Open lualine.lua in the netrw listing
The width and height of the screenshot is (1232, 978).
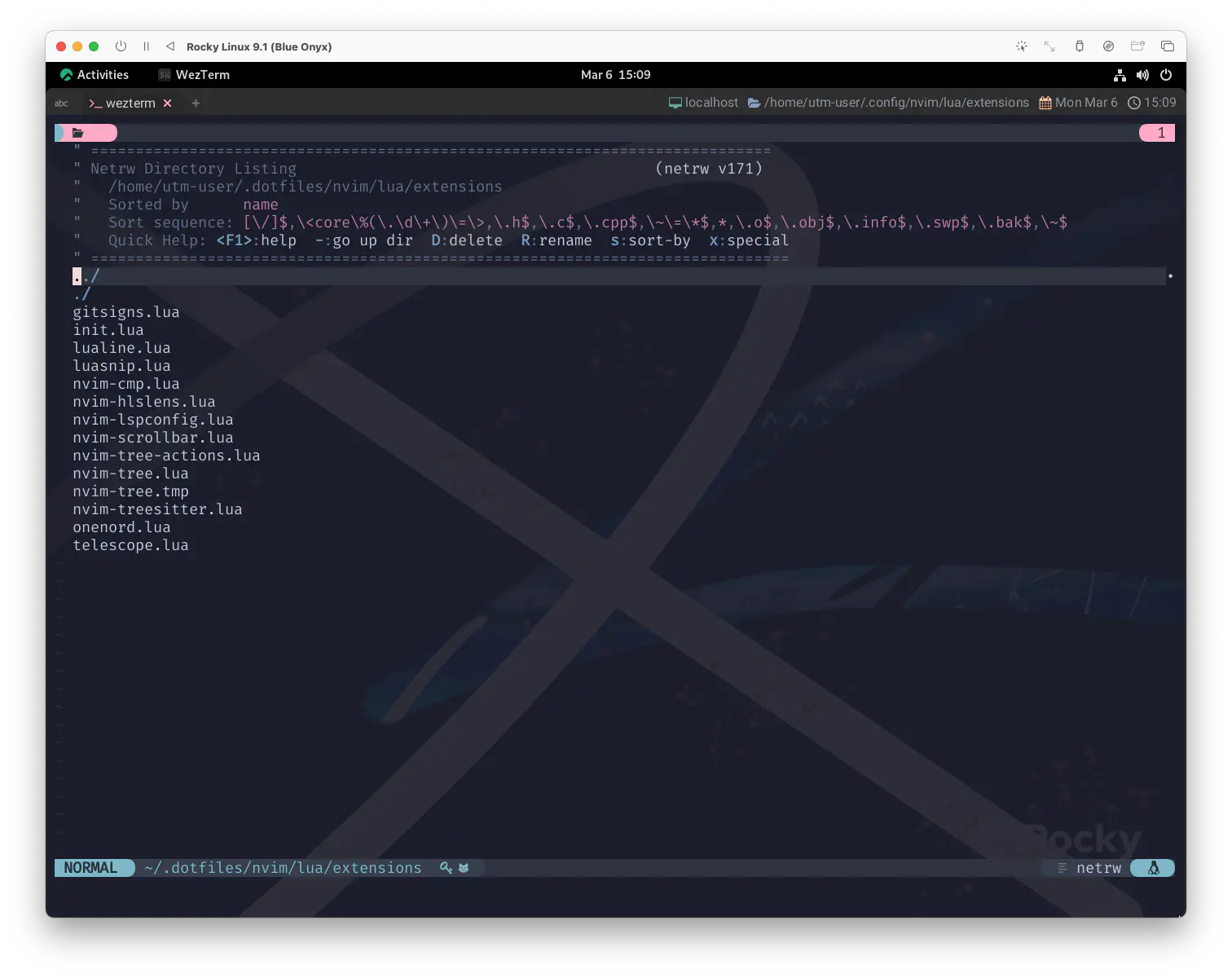click(121, 348)
